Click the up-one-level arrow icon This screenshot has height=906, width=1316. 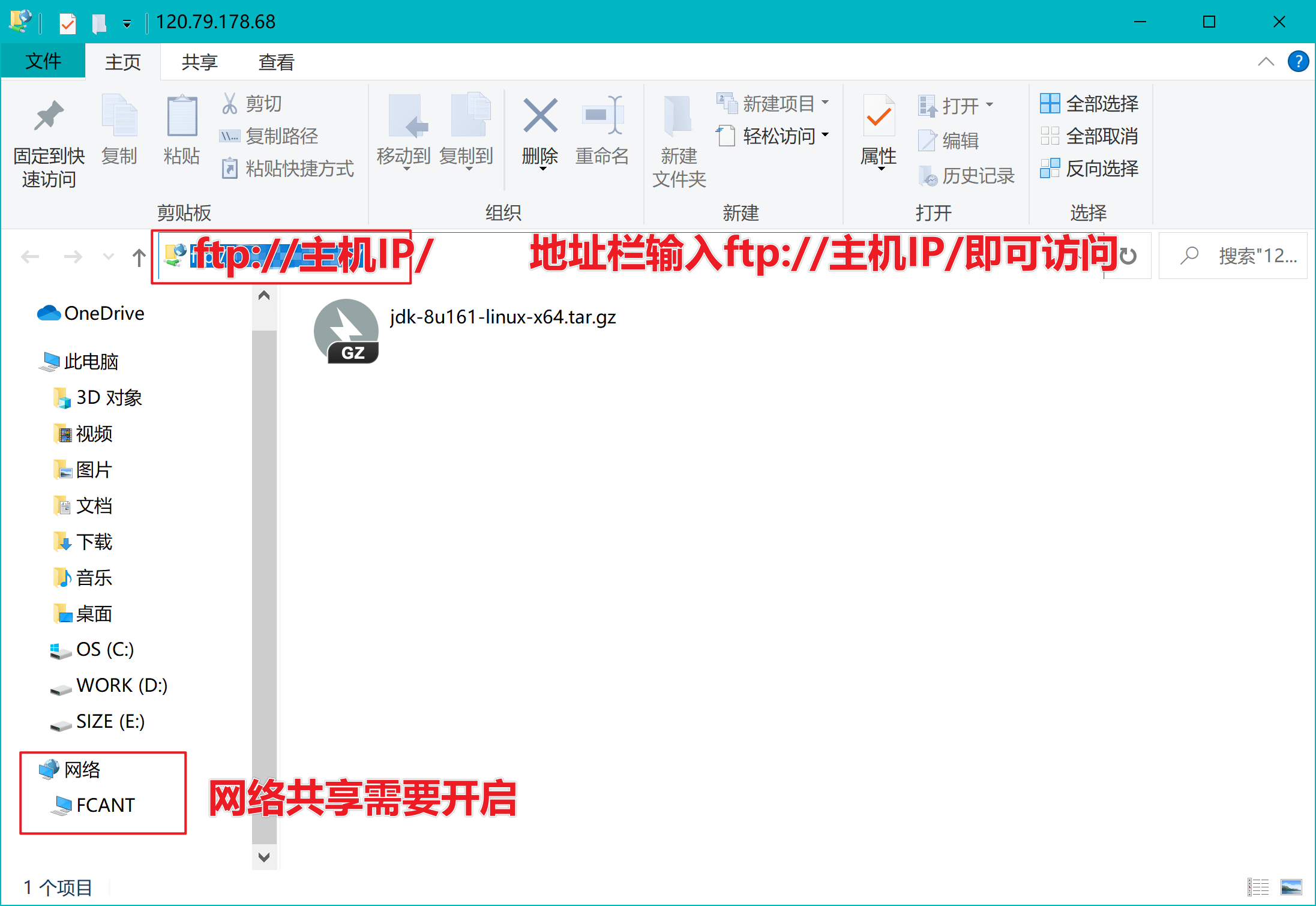[139, 257]
